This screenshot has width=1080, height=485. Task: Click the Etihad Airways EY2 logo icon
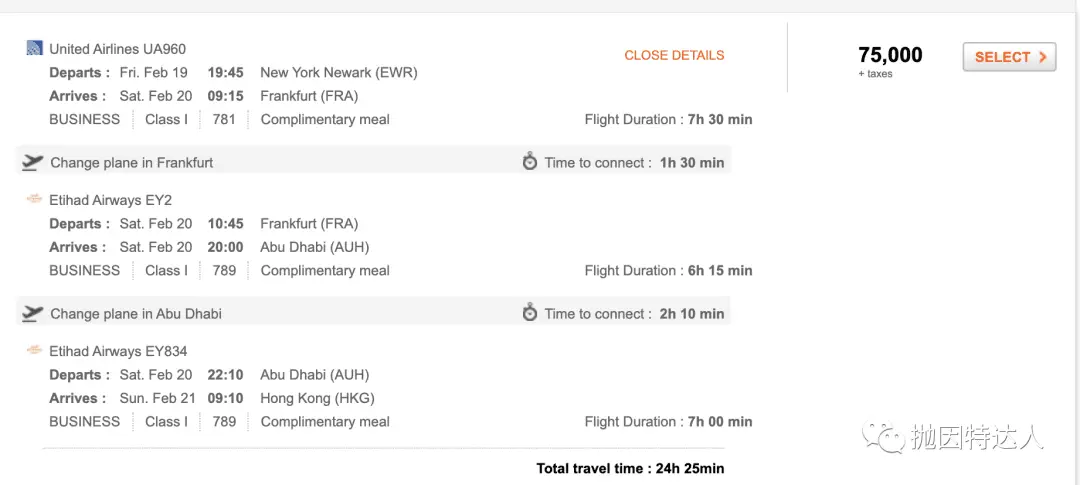34,199
